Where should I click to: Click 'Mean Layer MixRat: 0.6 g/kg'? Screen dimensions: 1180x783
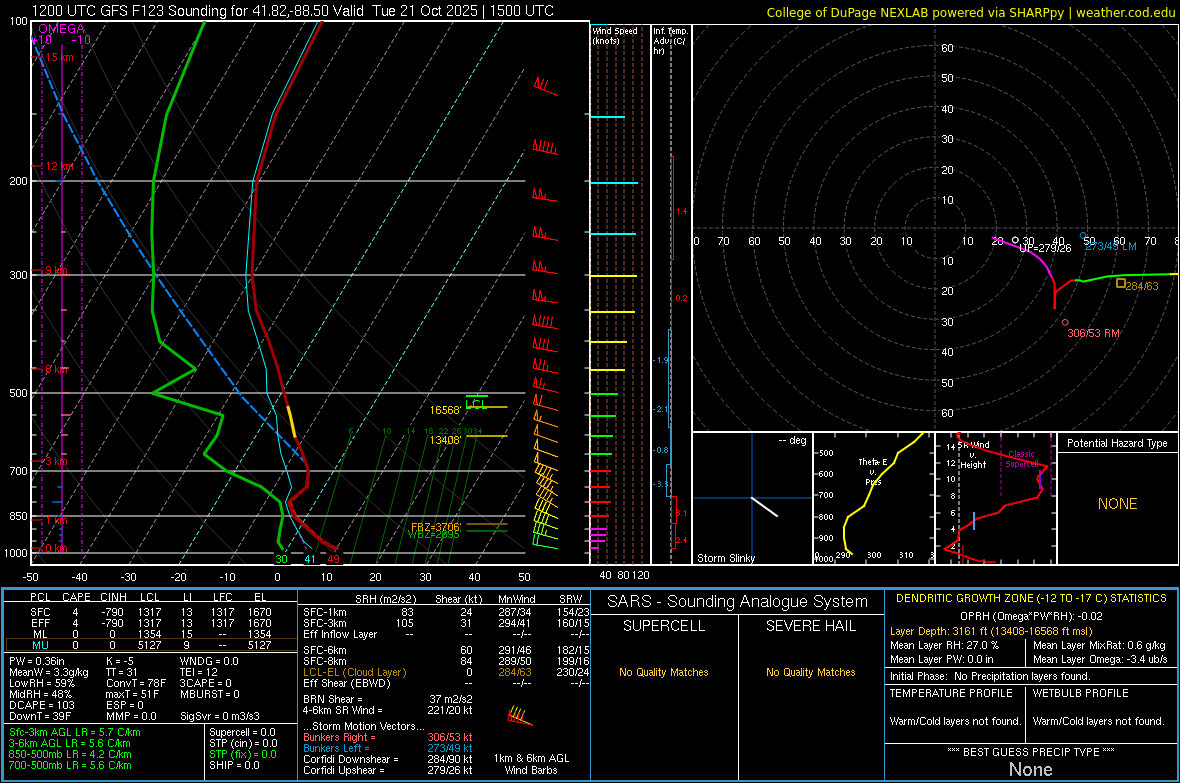1099,644
